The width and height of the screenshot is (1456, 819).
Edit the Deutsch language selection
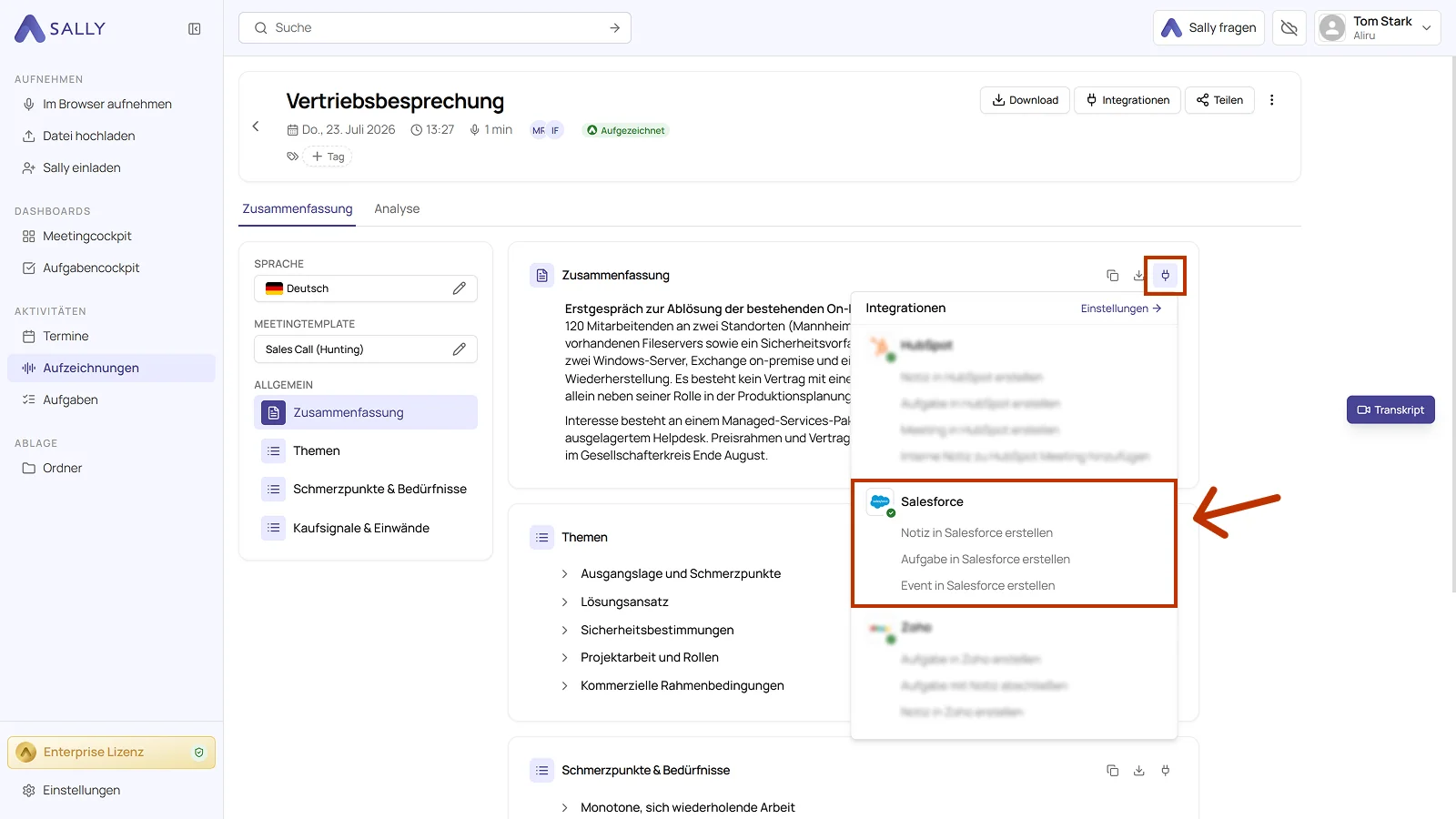[460, 288]
